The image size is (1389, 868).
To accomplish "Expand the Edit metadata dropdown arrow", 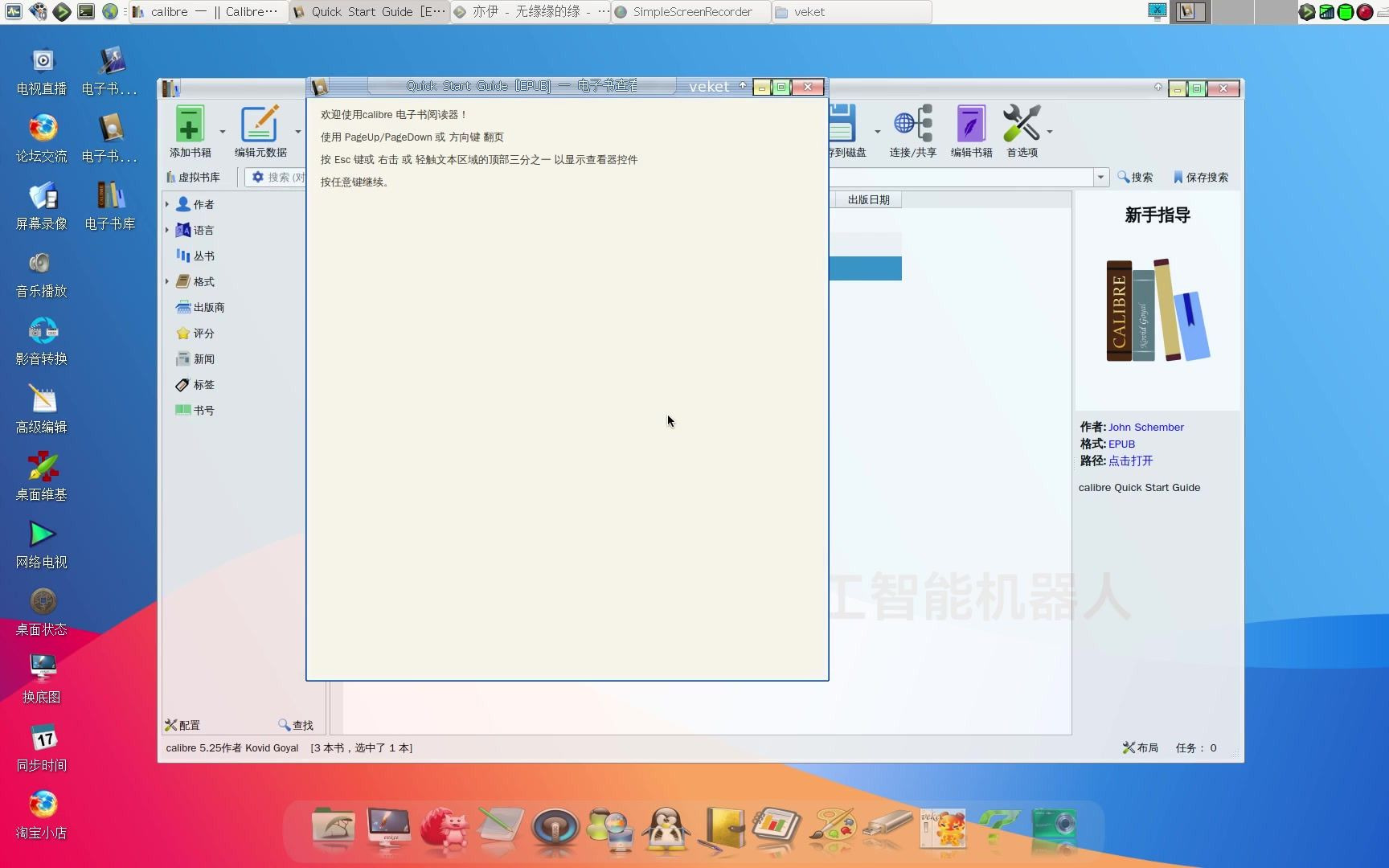I will [298, 132].
